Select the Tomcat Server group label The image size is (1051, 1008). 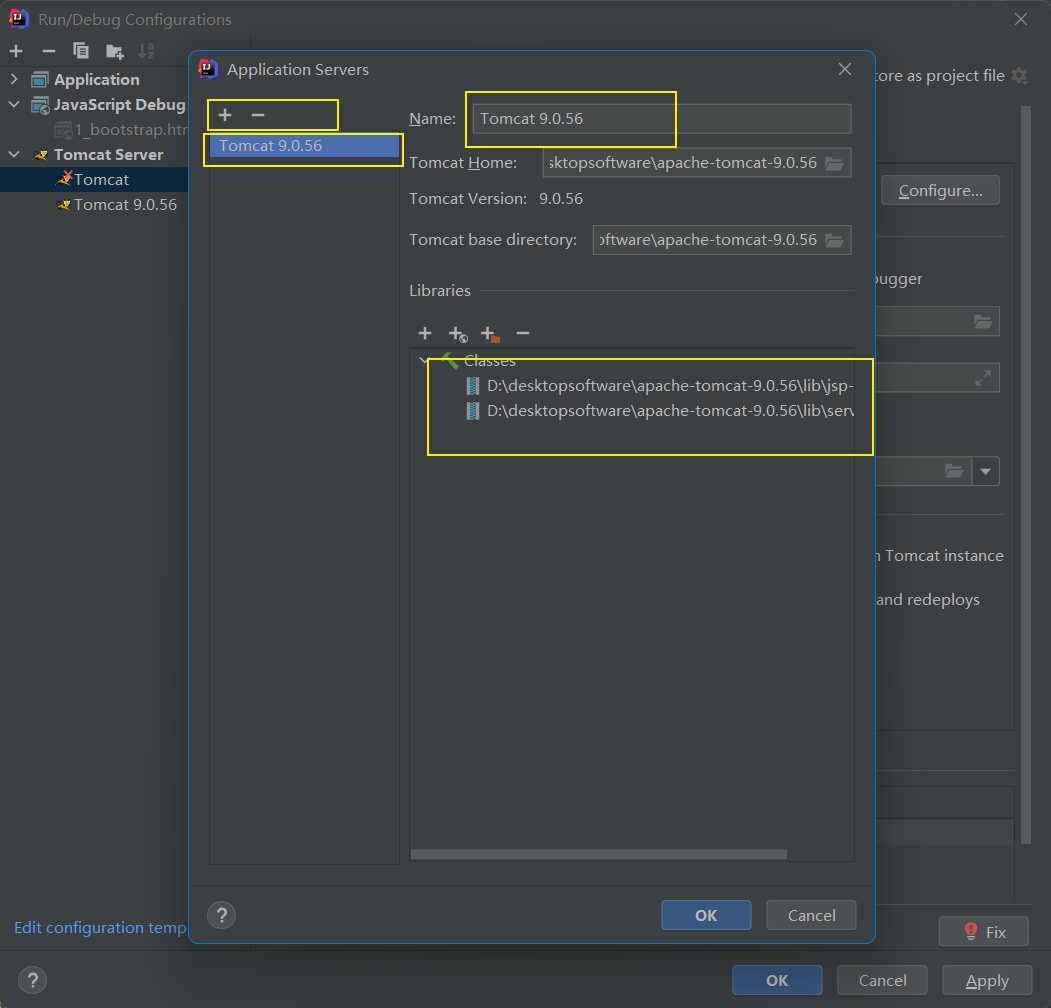pyautogui.click(x=108, y=154)
